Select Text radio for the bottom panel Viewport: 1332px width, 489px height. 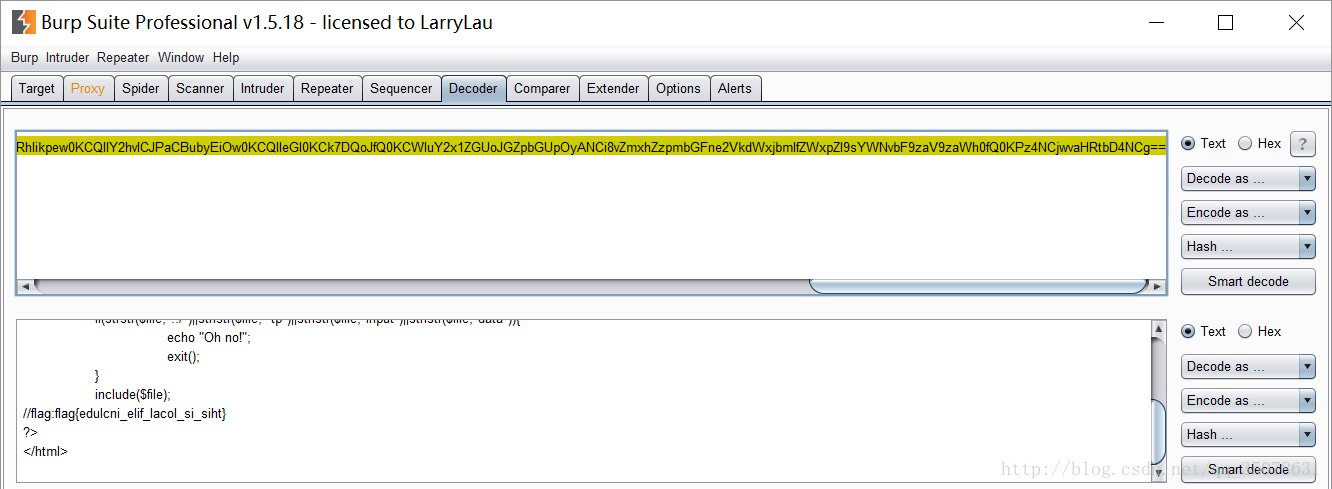point(1203,331)
